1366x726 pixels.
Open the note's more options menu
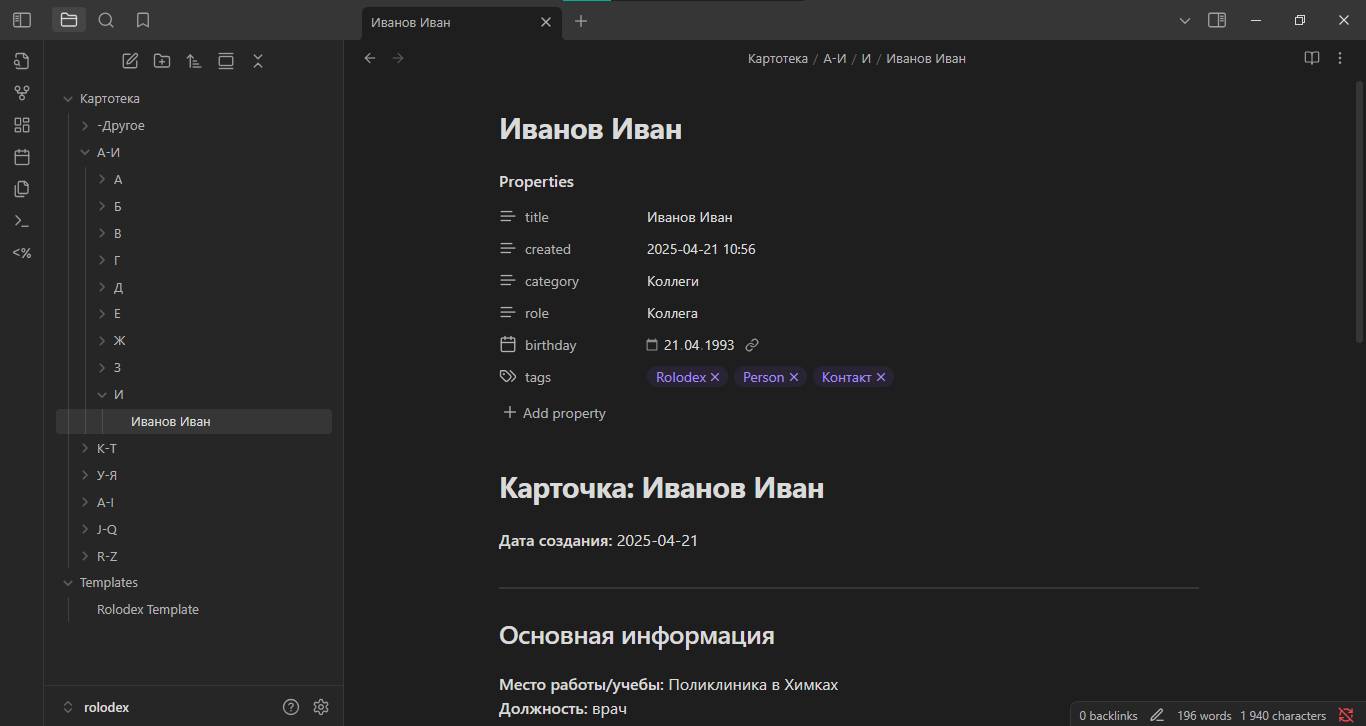(x=1340, y=58)
